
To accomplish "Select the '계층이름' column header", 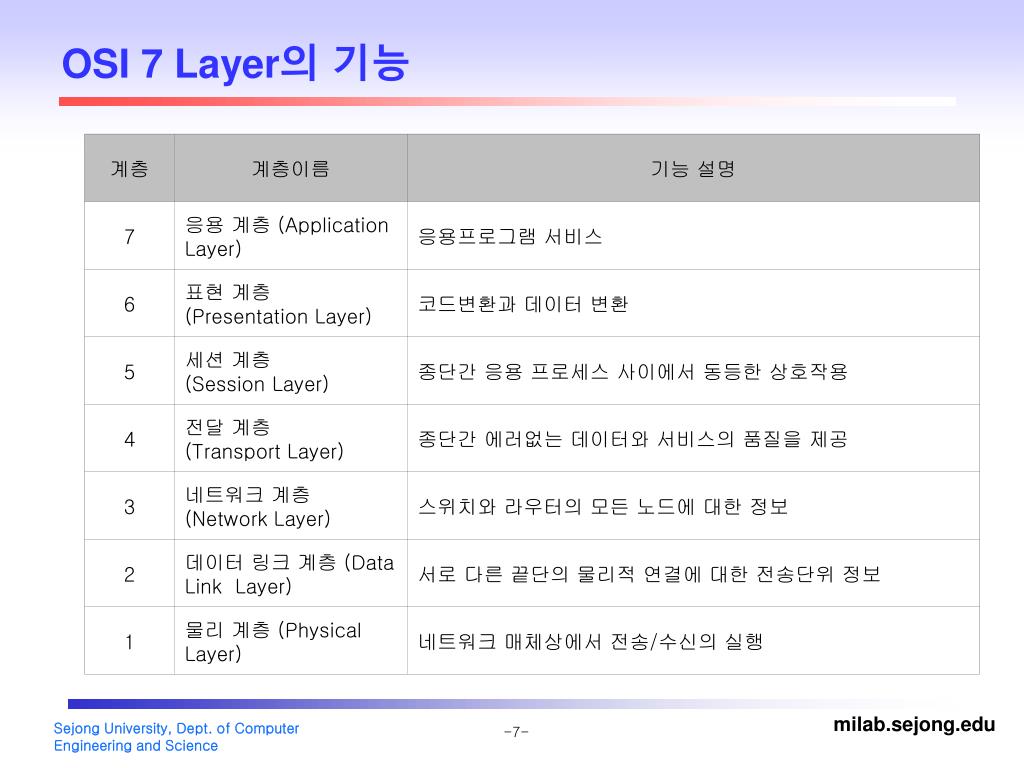I will [x=291, y=168].
